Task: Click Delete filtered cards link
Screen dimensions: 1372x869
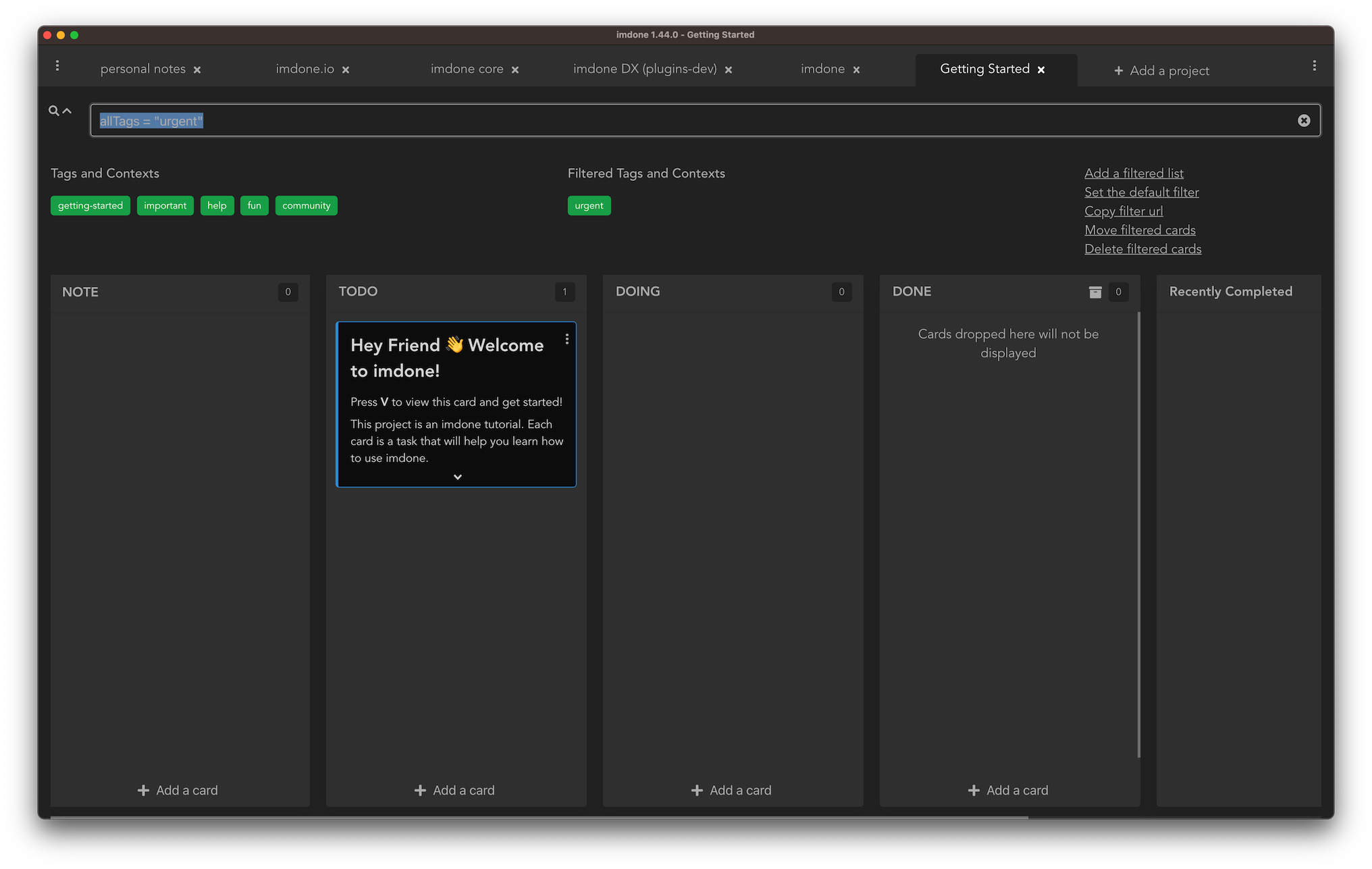Action: coord(1143,249)
